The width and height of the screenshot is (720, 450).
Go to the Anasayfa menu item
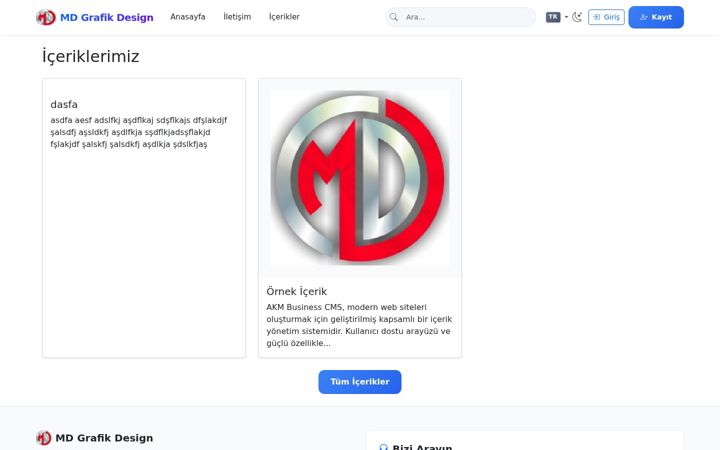click(x=188, y=17)
